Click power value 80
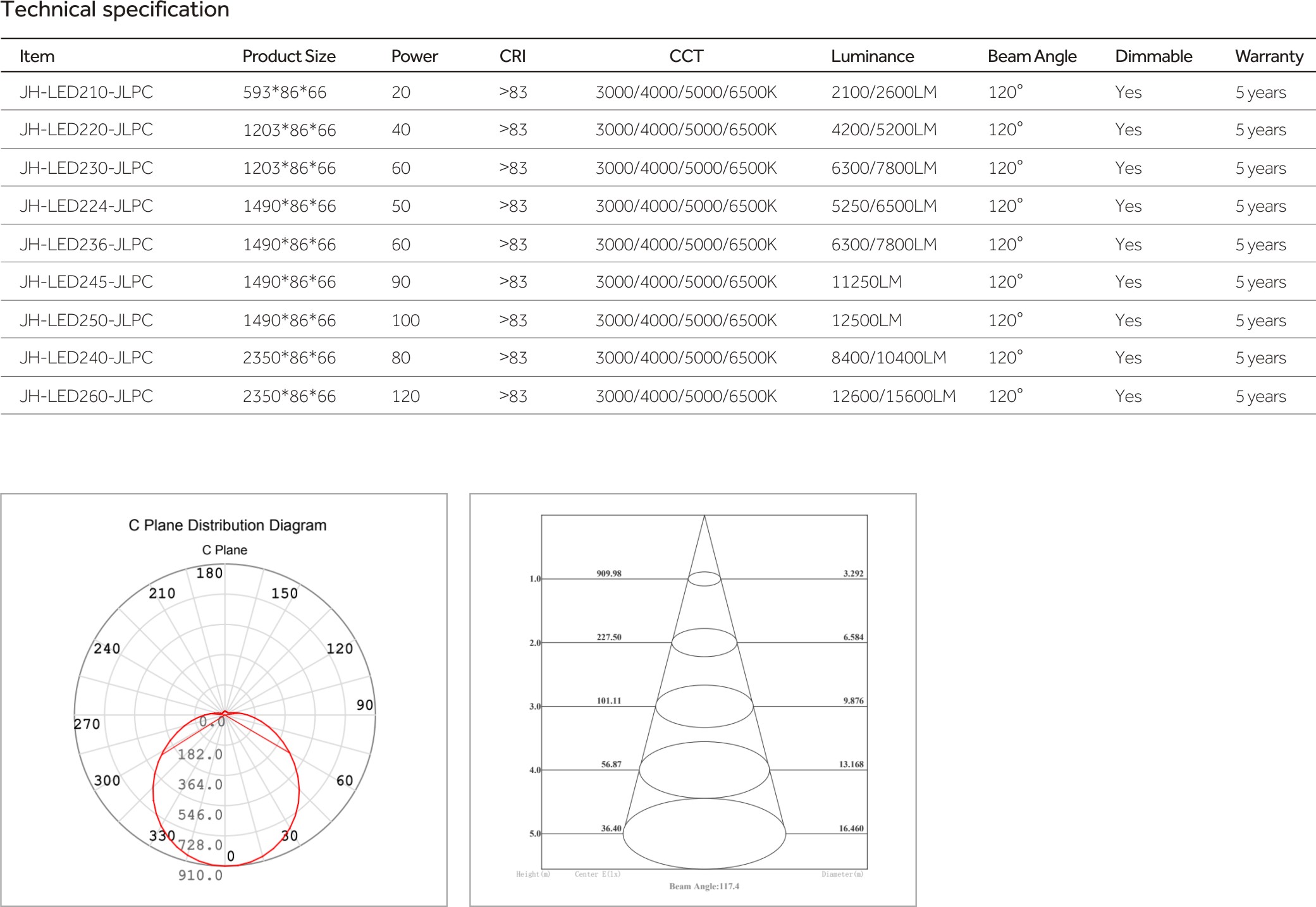Viewport: 1316px width, 907px height. click(401, 358)
